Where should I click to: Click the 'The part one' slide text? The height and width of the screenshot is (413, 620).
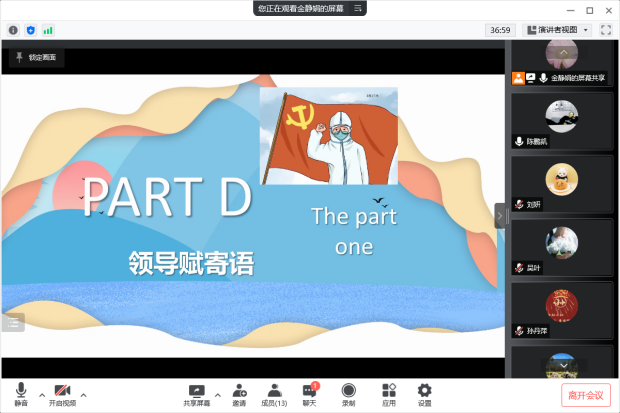(x=354, y=232)
